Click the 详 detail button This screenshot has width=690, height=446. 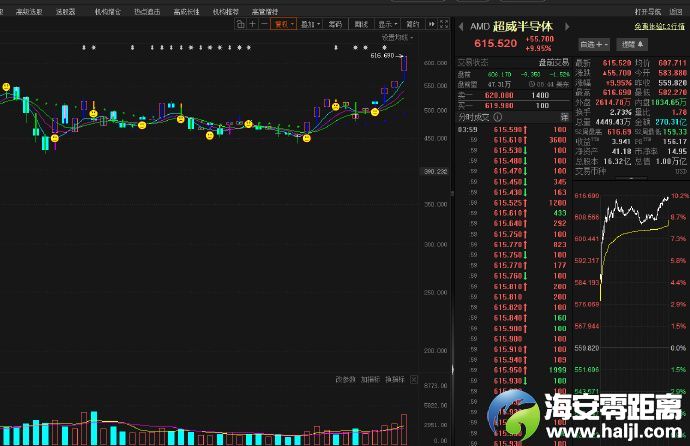(x=564, y=117)
